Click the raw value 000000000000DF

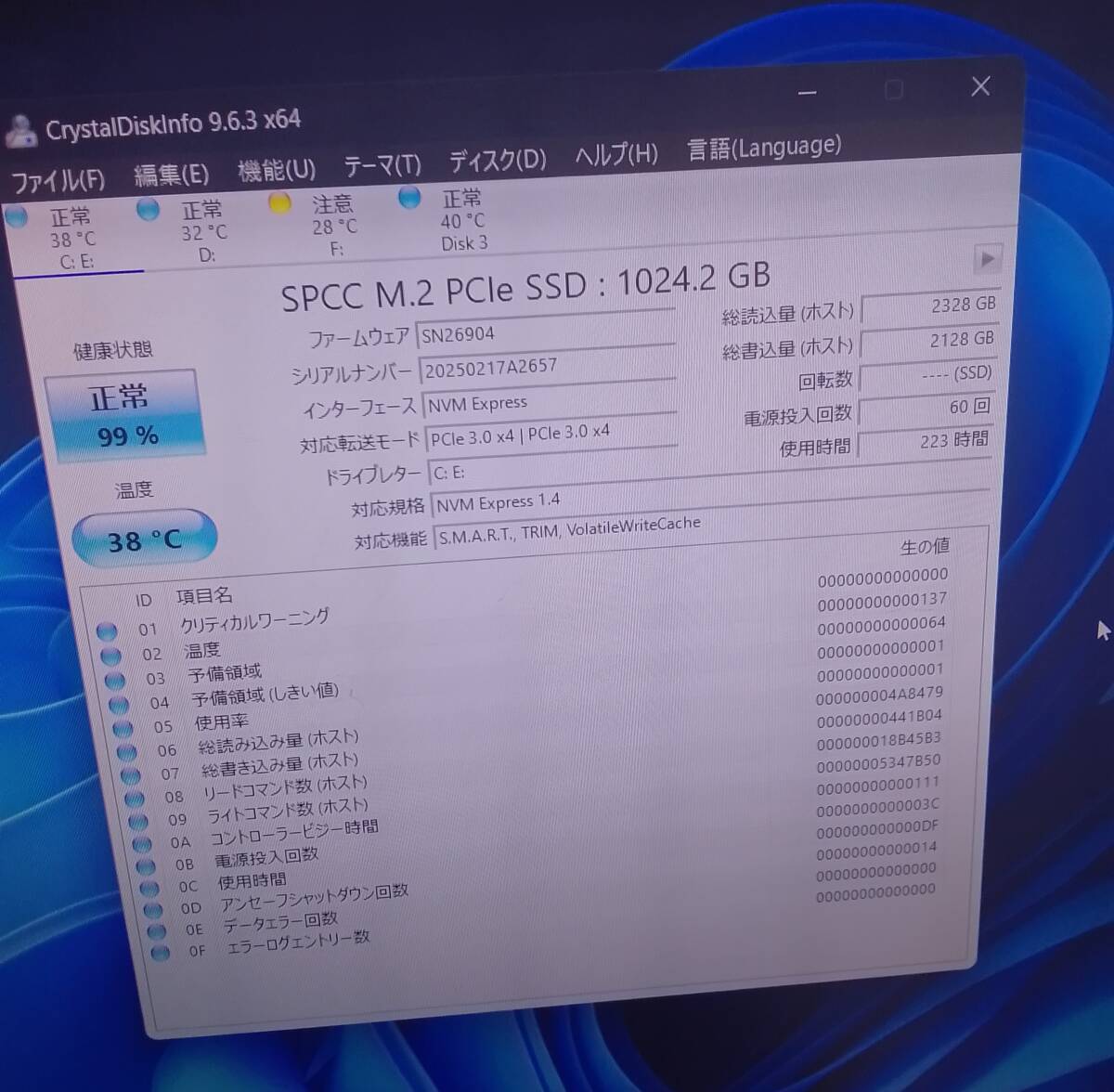pos(877,829)
